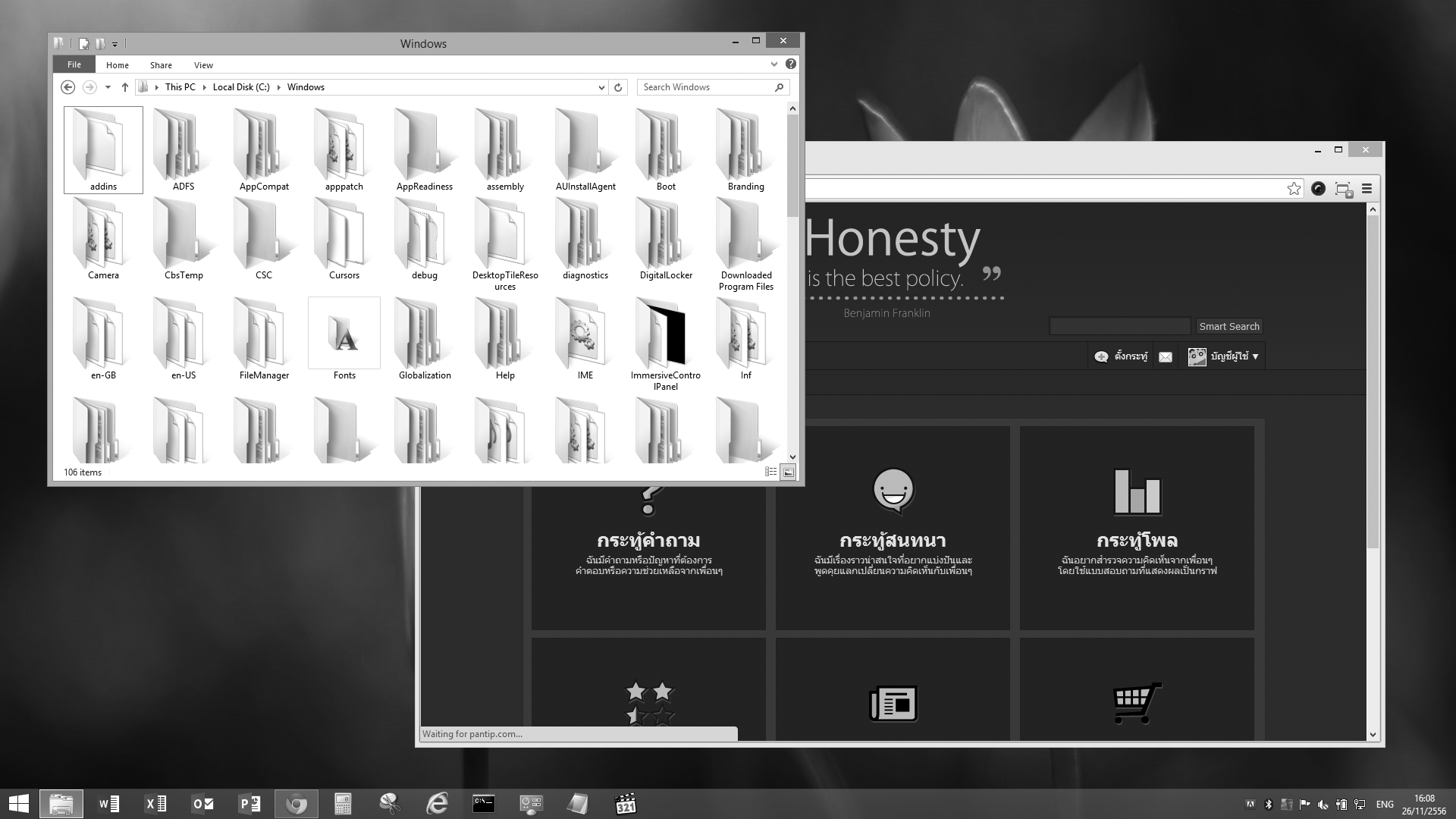Open Explorer help question mark icon
1456x819 pixels.
click(791, 64)
